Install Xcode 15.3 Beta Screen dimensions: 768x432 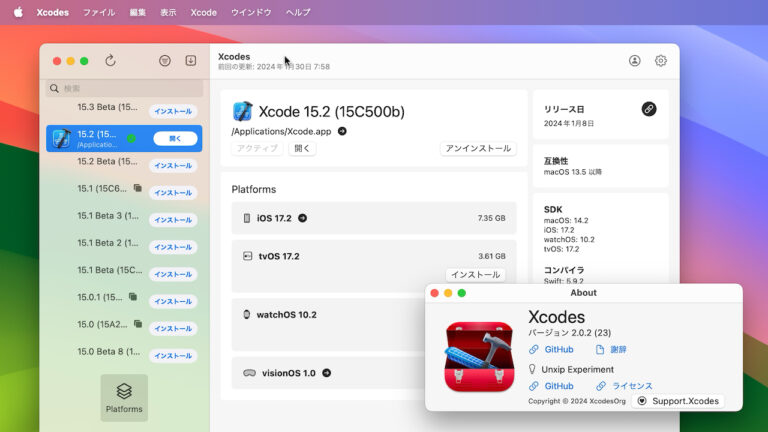173,111
